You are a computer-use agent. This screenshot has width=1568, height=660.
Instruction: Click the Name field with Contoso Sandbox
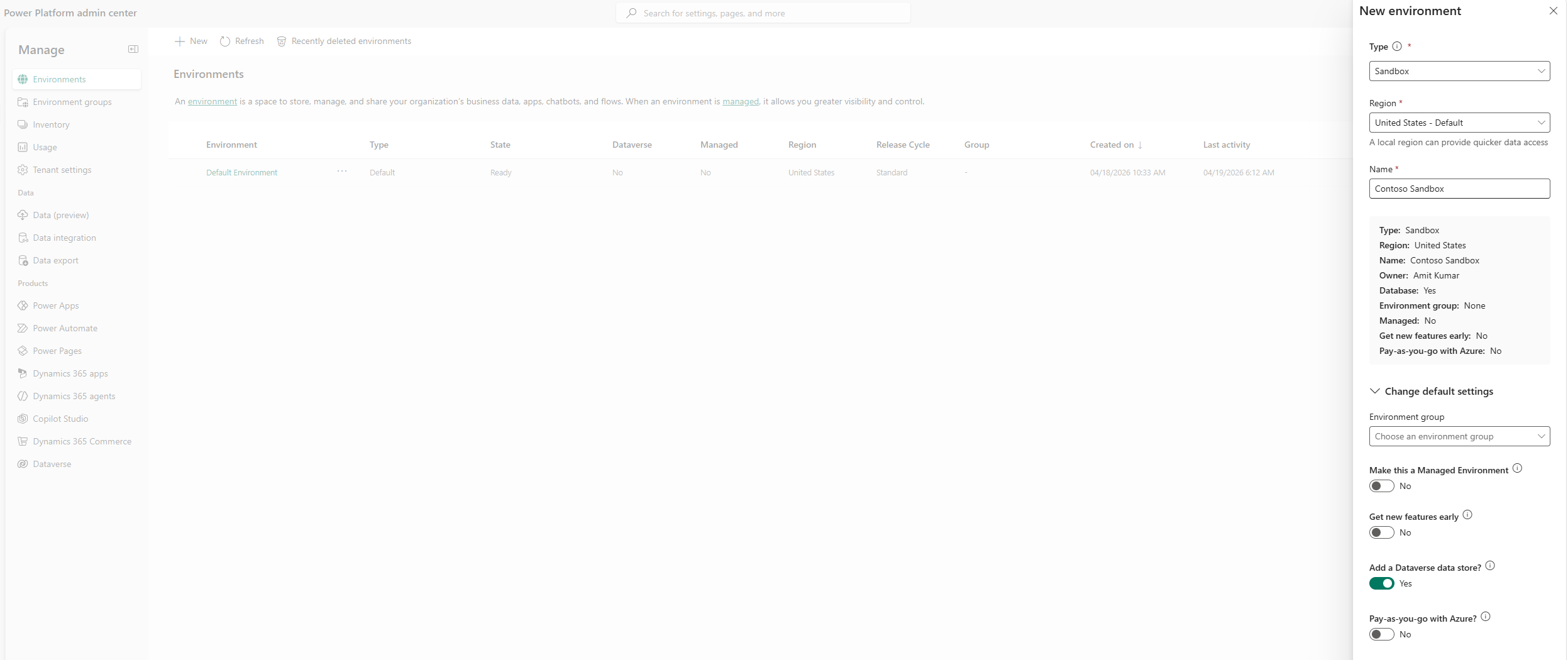(1459, 189)
